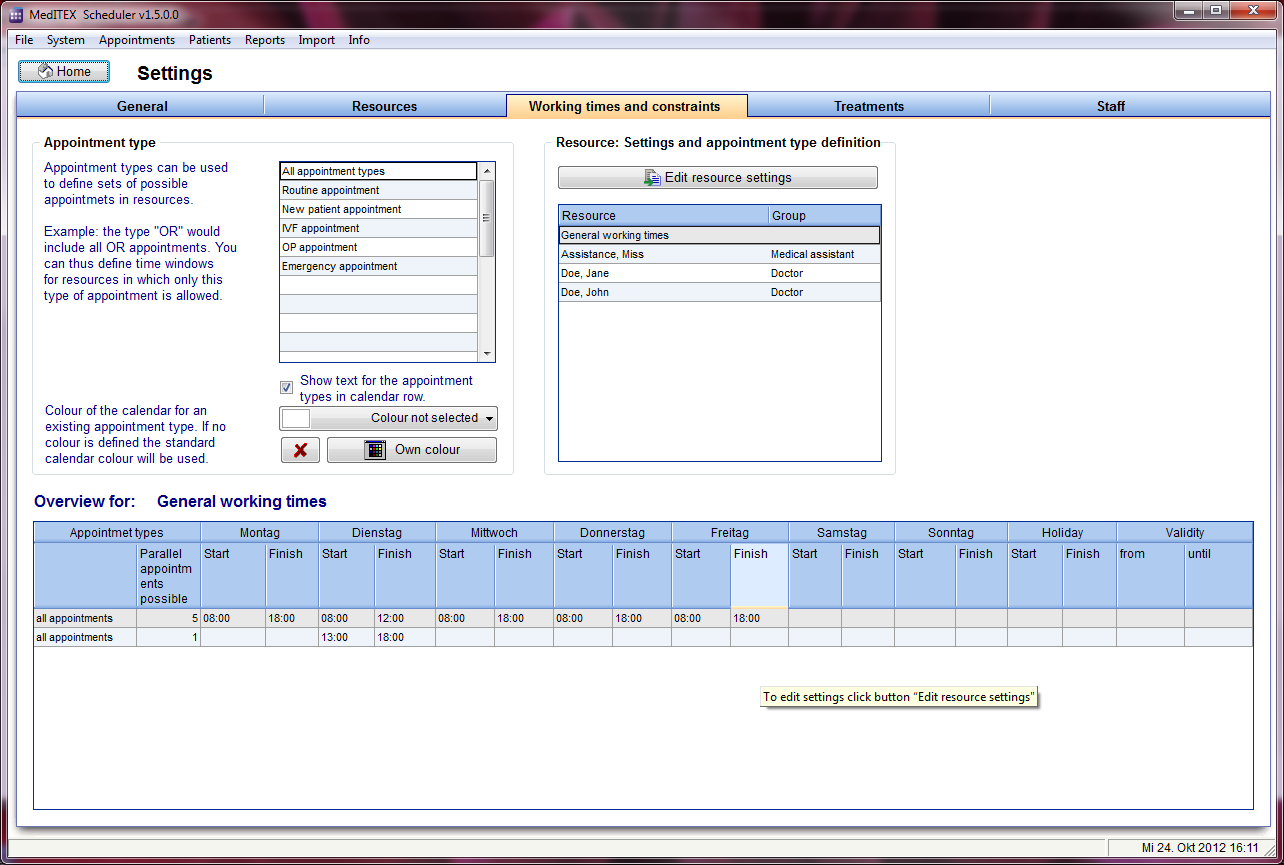Open the Reports menu
This screenshot has height=865, width=1284.
(265, 40)
